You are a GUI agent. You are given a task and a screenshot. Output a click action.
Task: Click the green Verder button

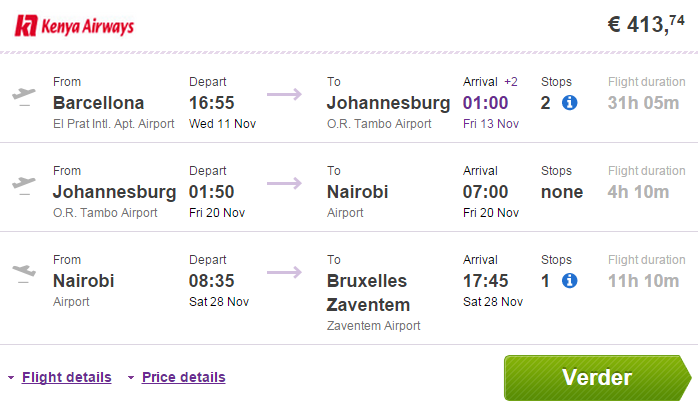tap(597, 378)
